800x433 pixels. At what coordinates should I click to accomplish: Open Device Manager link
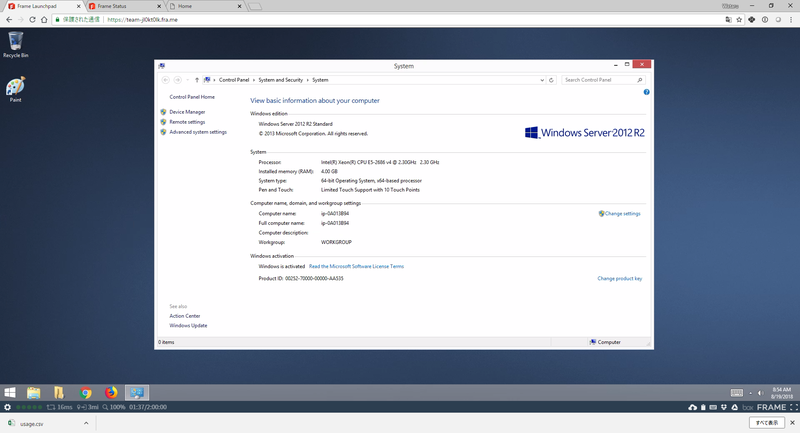pyautogui.click(x=187, y=112)
